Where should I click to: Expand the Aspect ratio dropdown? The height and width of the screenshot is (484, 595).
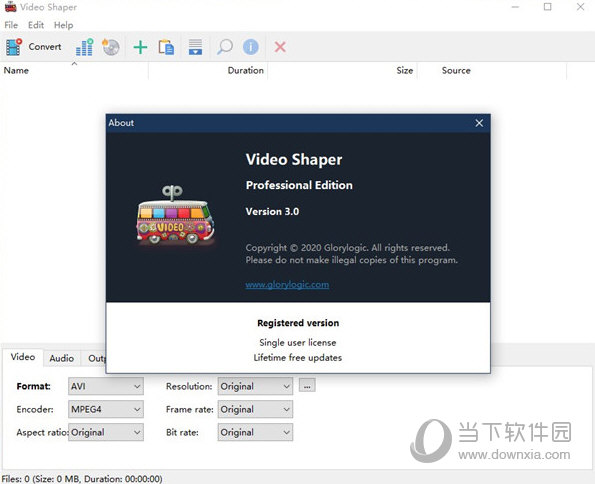coord(106,432)
